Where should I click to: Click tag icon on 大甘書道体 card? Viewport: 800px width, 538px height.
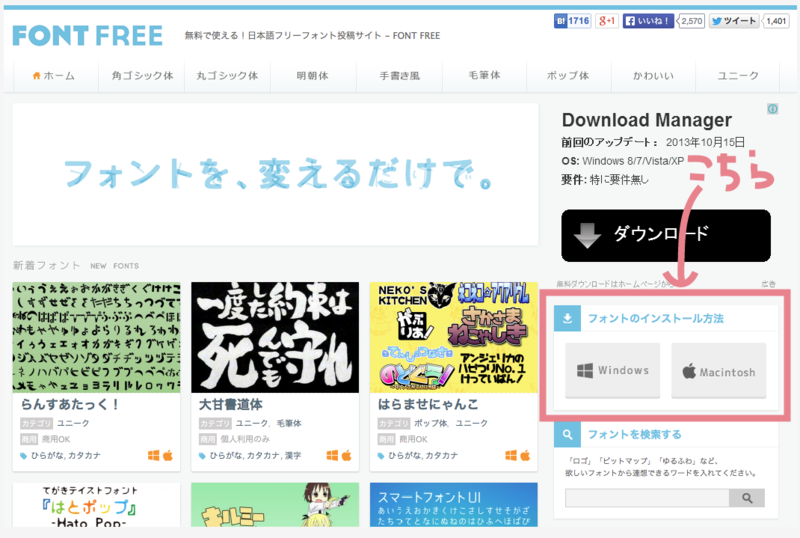202,456
